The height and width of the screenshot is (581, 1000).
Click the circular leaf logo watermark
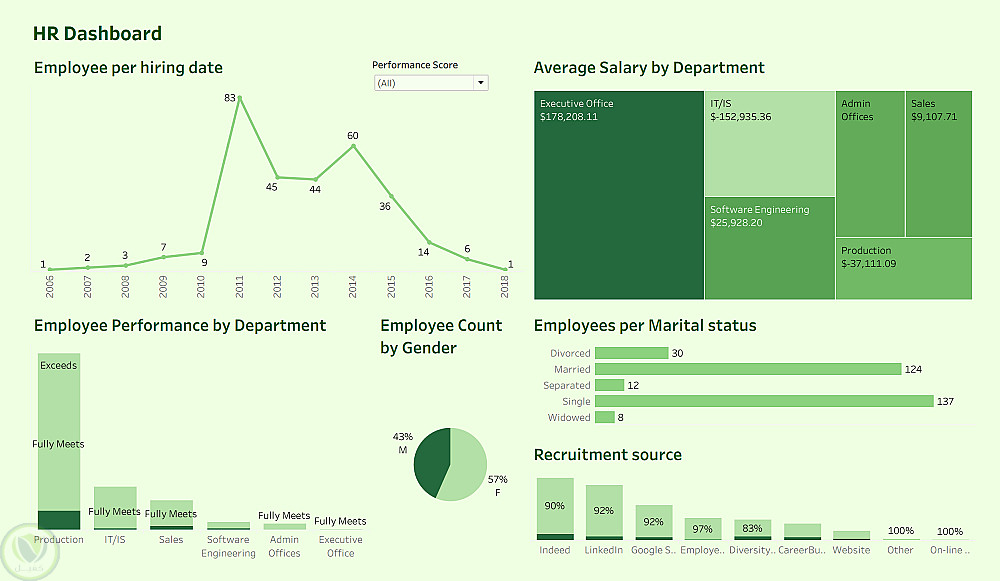pyautogui.click(x=29, y=552)
